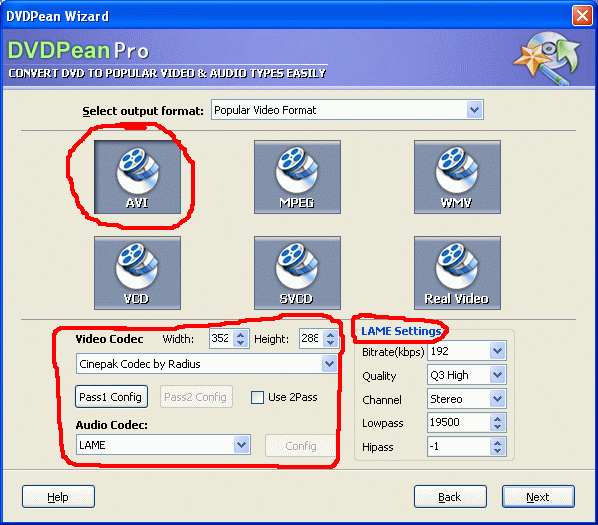
Task: Click the Pass1 Config button
Action: click(x=111, y=397)
